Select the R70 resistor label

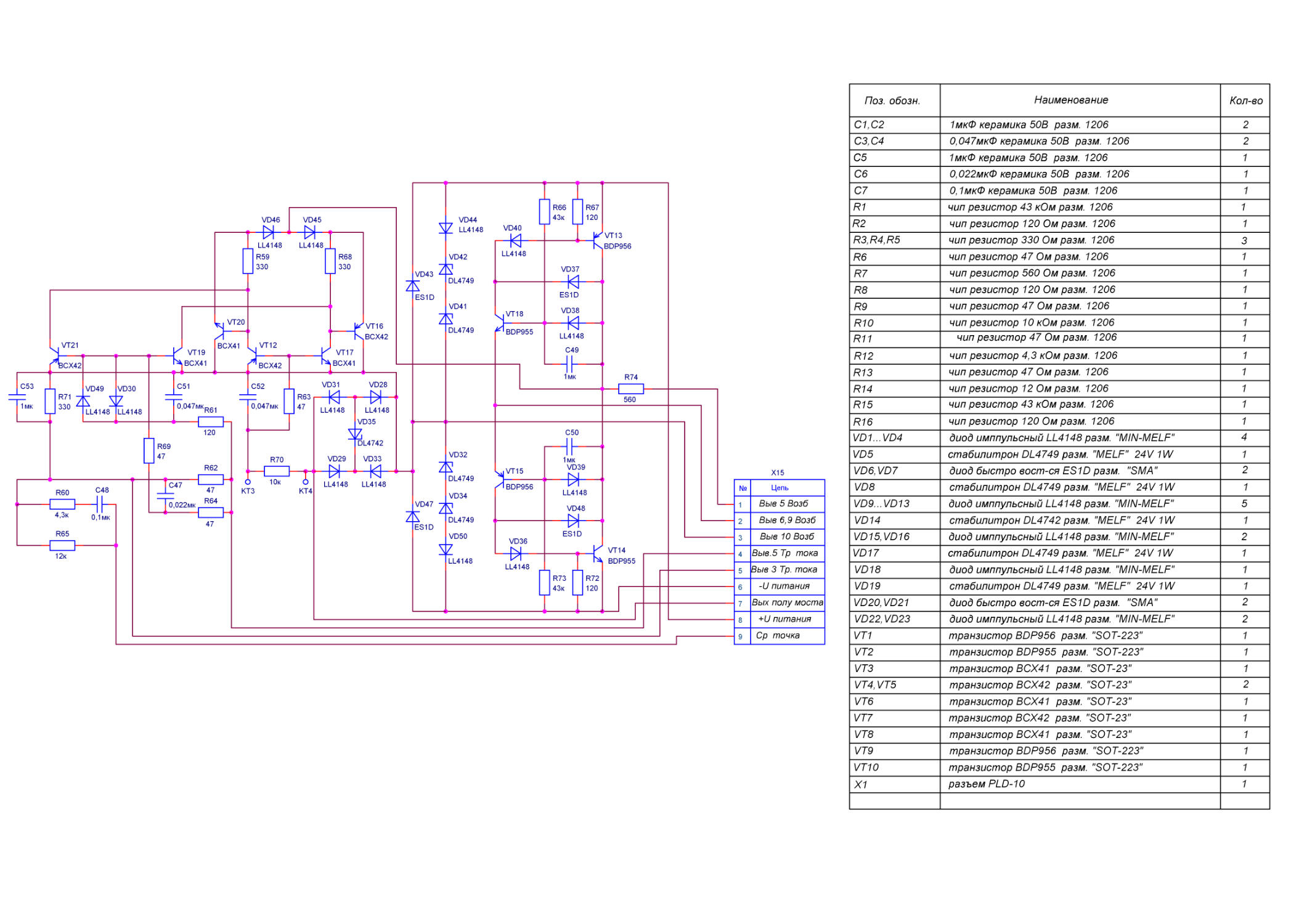pyautogui.click(x=277, y=460)
